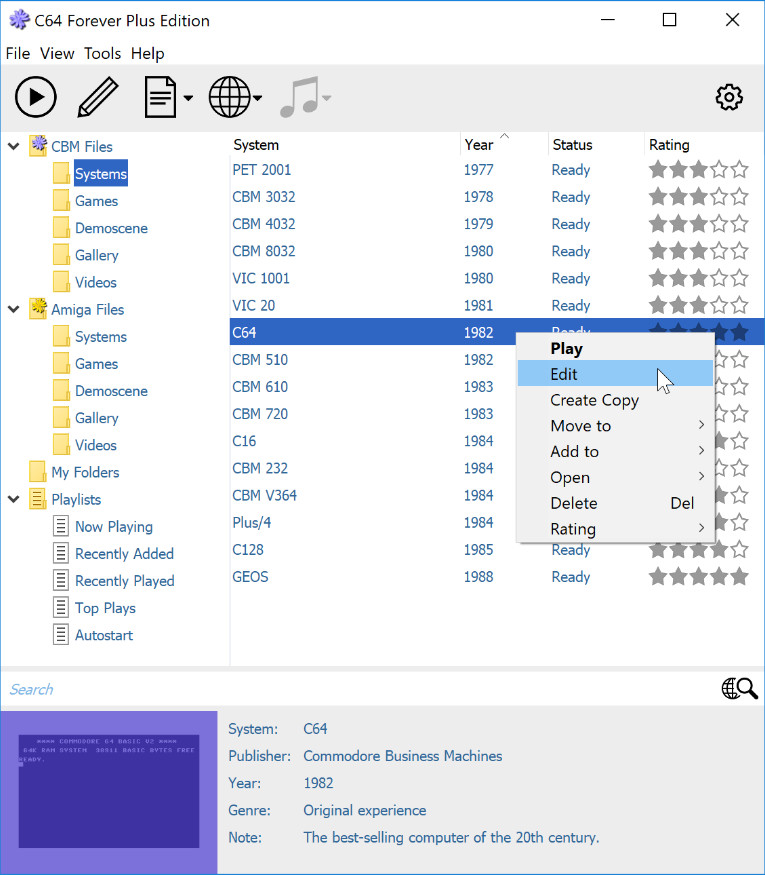This screenshot has width=765, height=875.
Task: Select the CBM V364 system row
Action: pyautogui.click(x=373, y=495)
